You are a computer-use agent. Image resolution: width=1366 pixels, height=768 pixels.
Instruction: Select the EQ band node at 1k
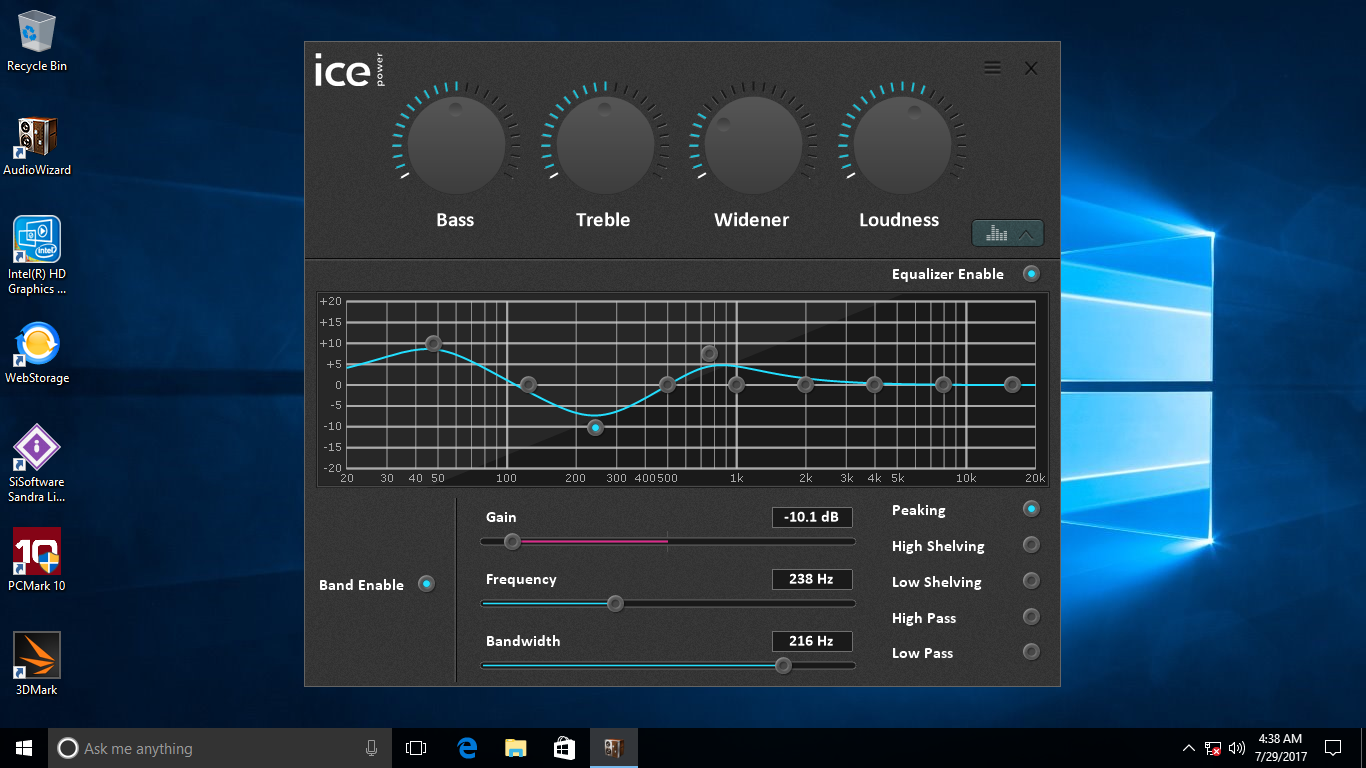click(736, 384)
